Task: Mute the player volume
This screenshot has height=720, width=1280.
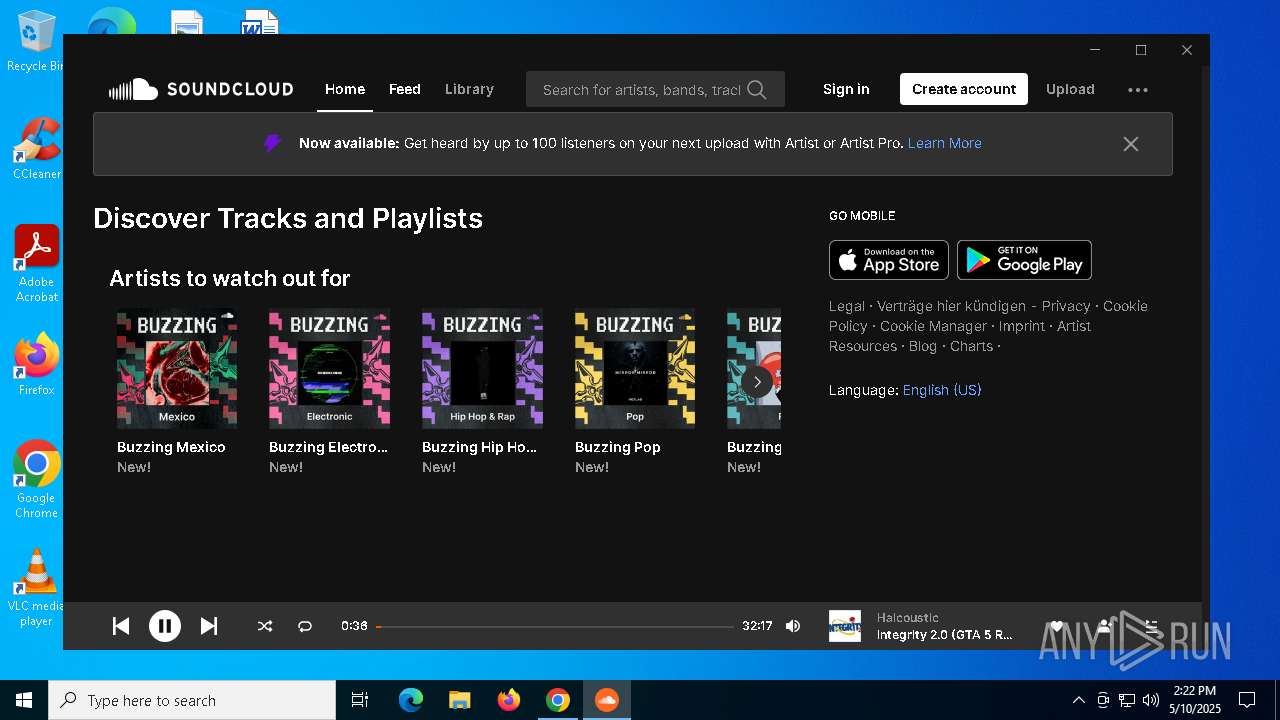Action: (x=793, y=626)
